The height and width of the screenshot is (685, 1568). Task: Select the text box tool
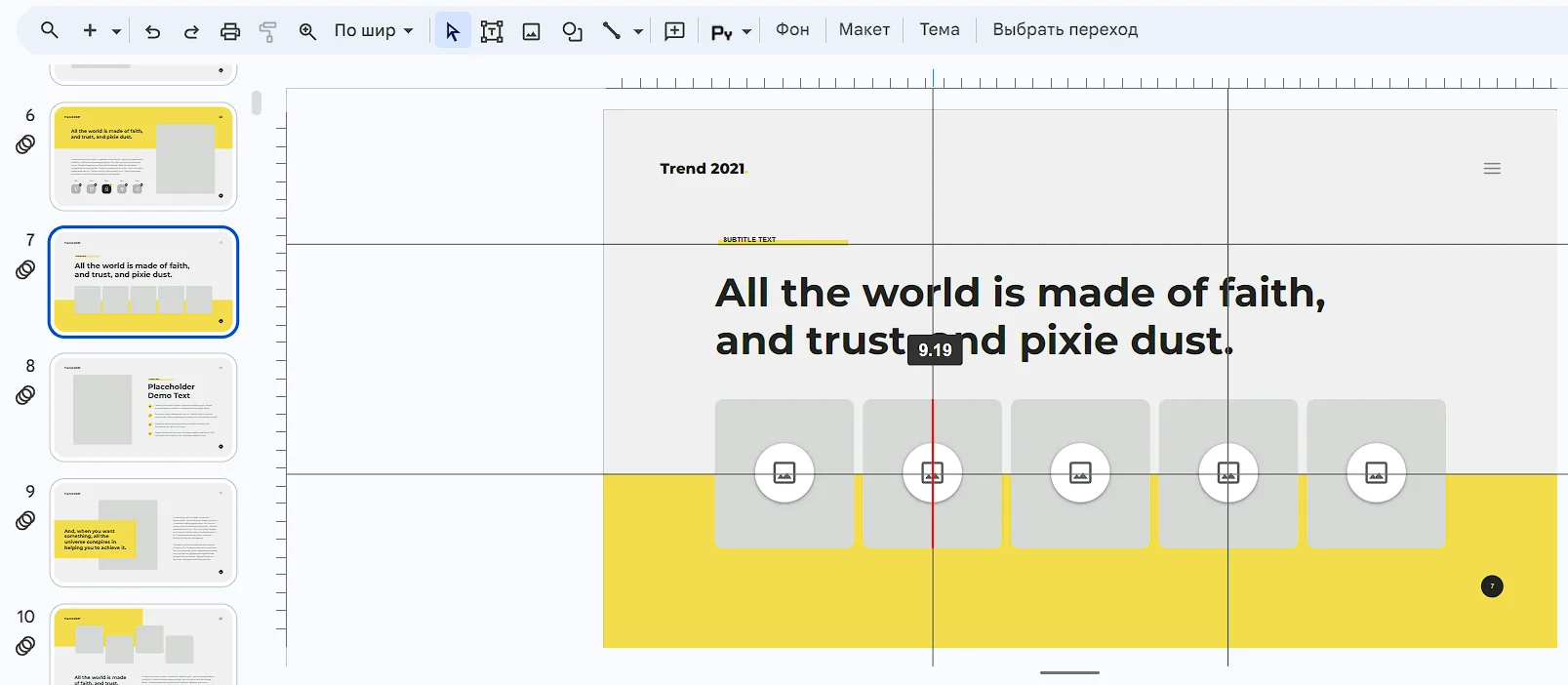(x=492, y=31)
